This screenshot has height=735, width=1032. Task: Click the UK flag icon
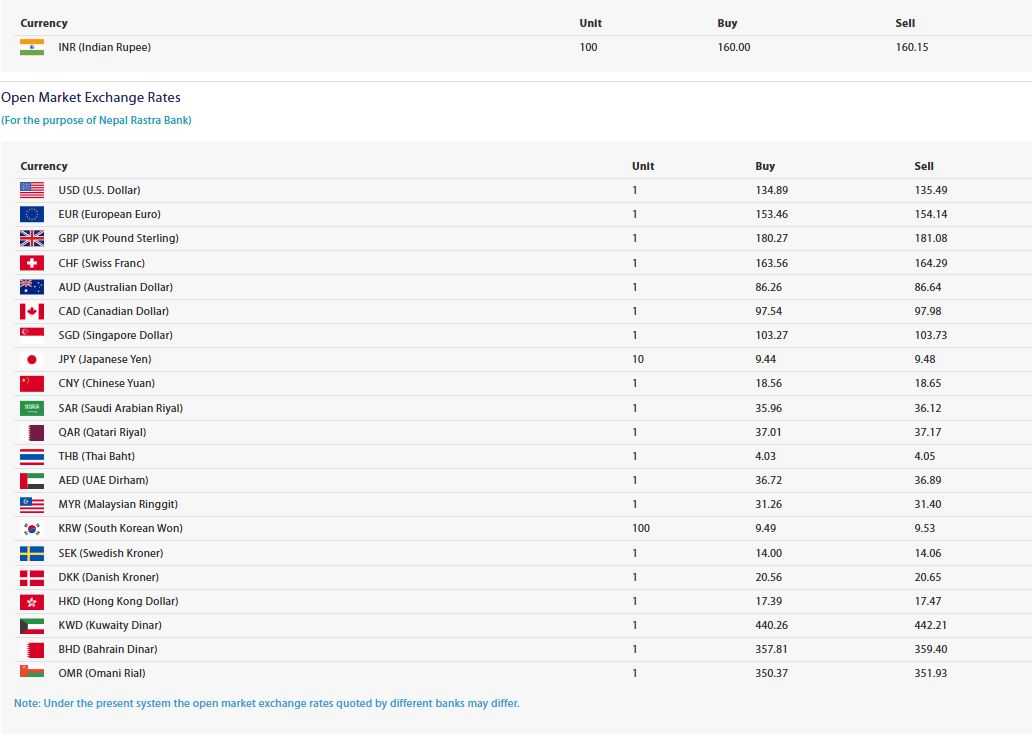tap(32, 238)
